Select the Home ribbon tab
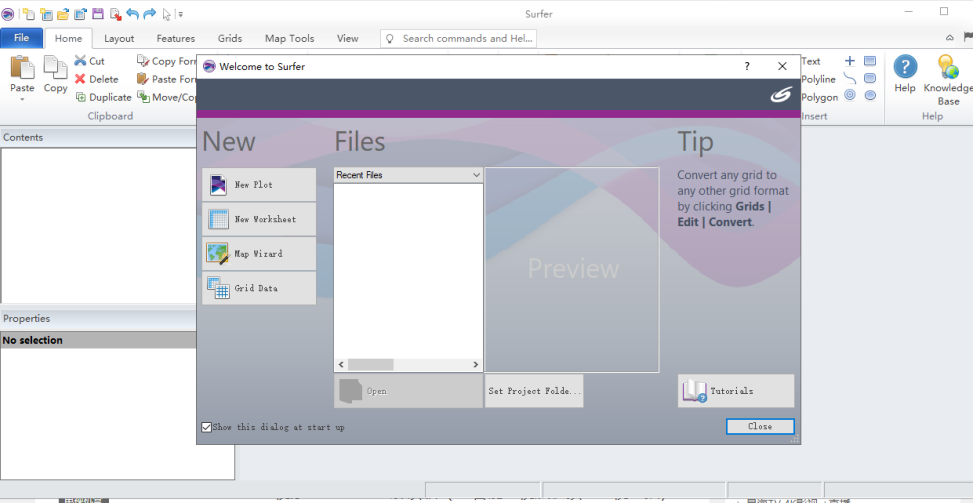The image size is (973, 503). click(x=68, y=38)
